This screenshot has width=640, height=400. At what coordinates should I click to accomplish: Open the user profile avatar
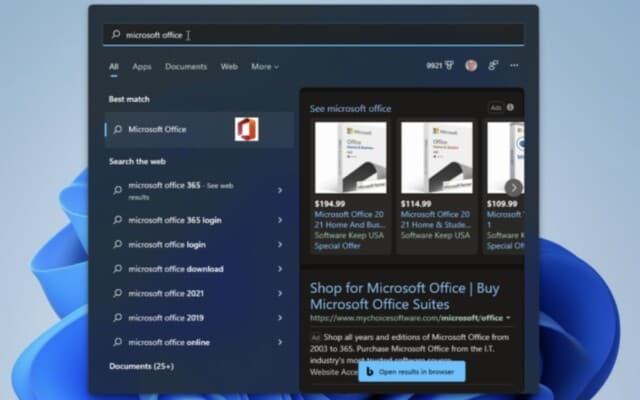(x=471, y=65)
